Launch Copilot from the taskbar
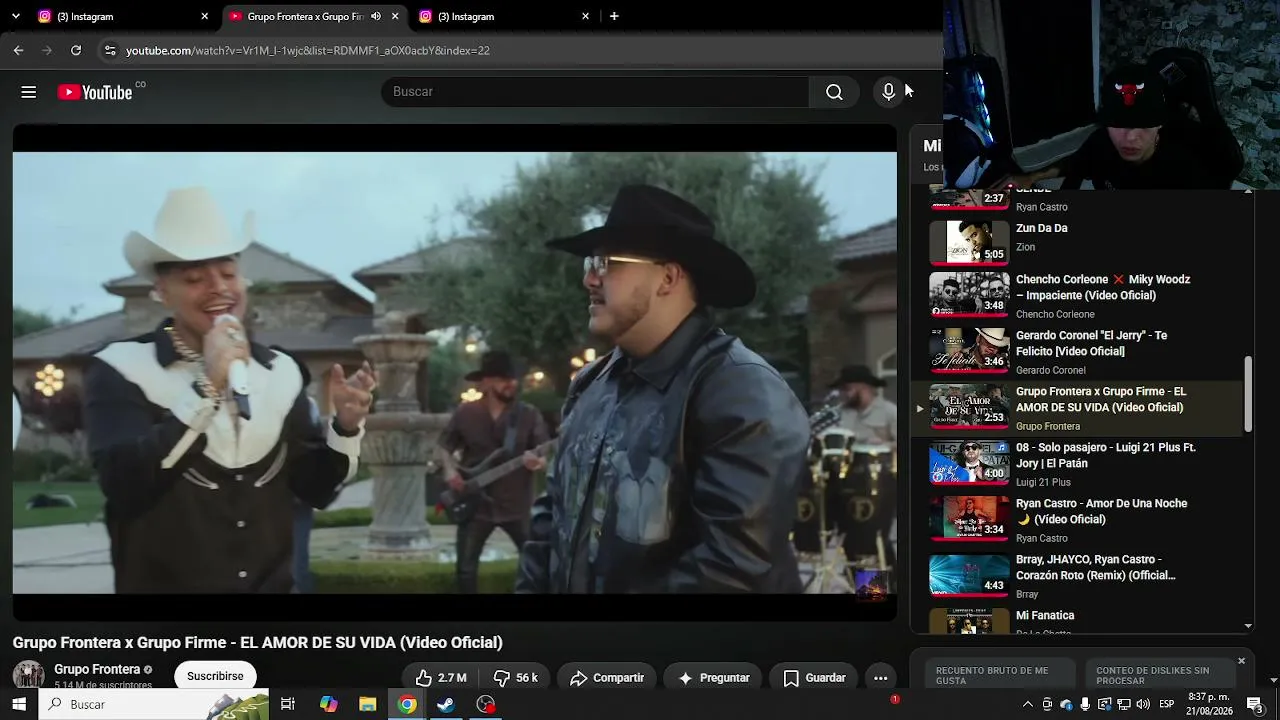1280x720 pixels. [328, 704]
